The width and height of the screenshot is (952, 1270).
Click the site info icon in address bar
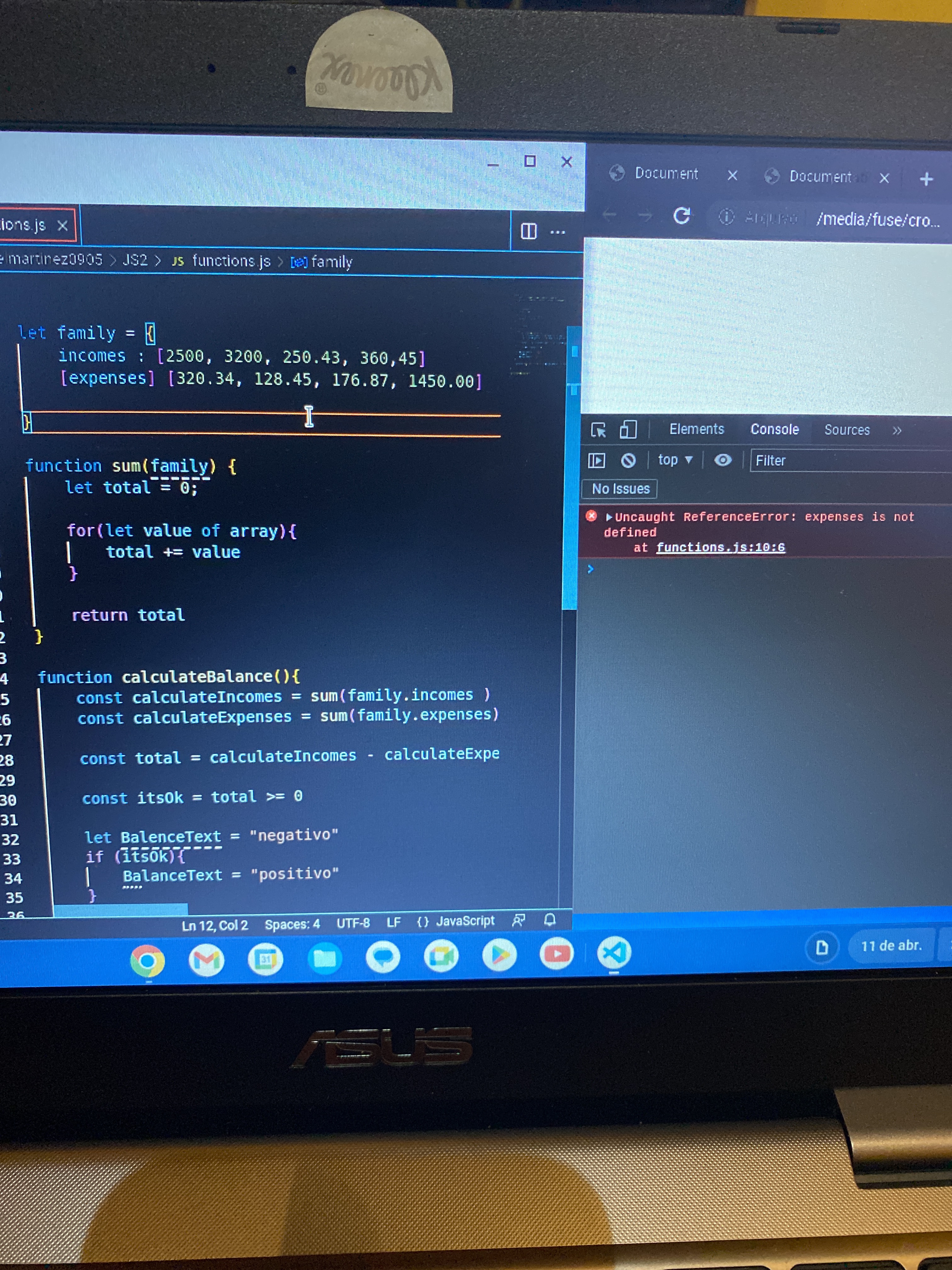[x=727, y=216]
